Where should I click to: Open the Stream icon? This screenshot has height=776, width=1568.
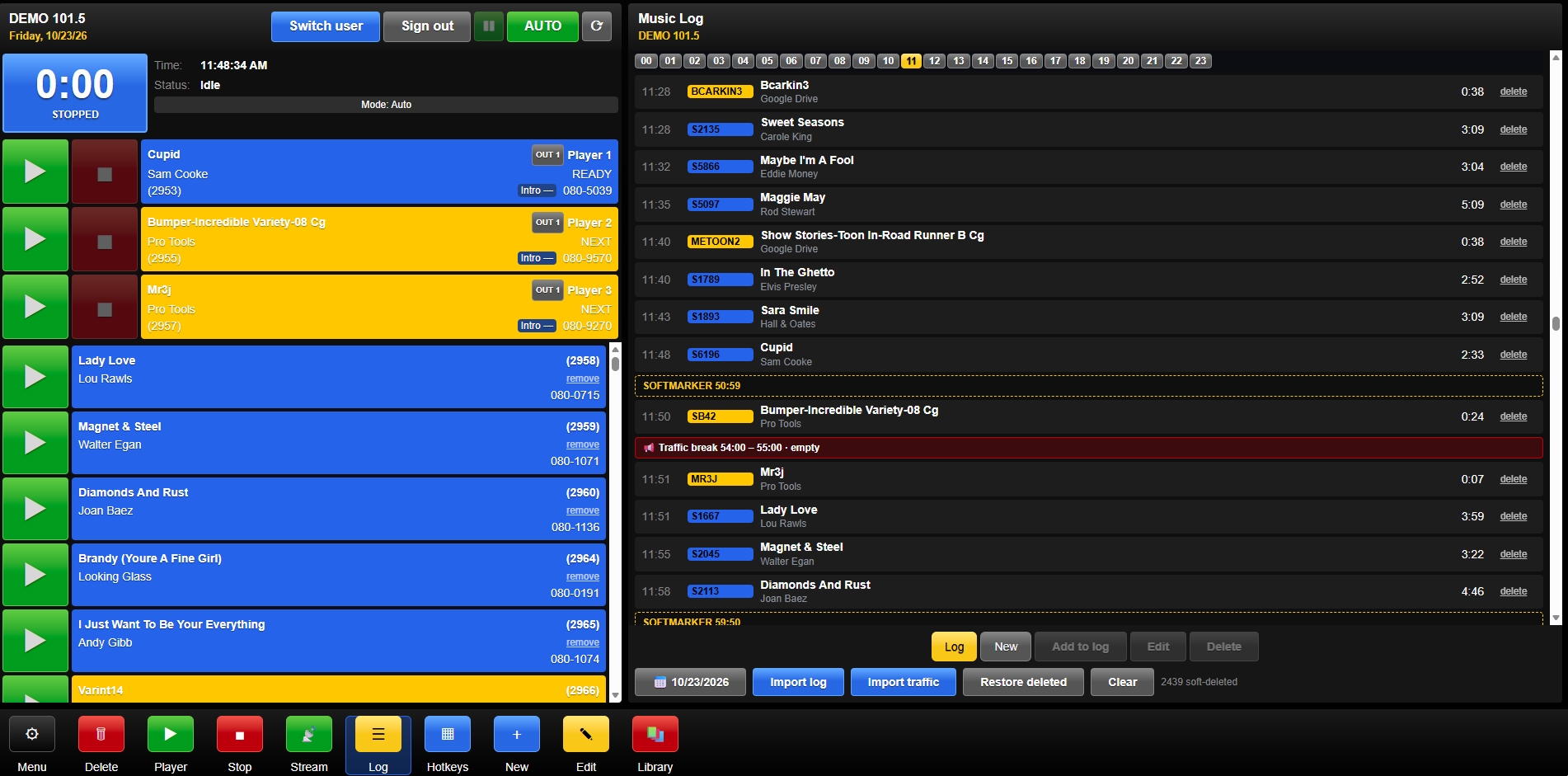tap(309, 734)
